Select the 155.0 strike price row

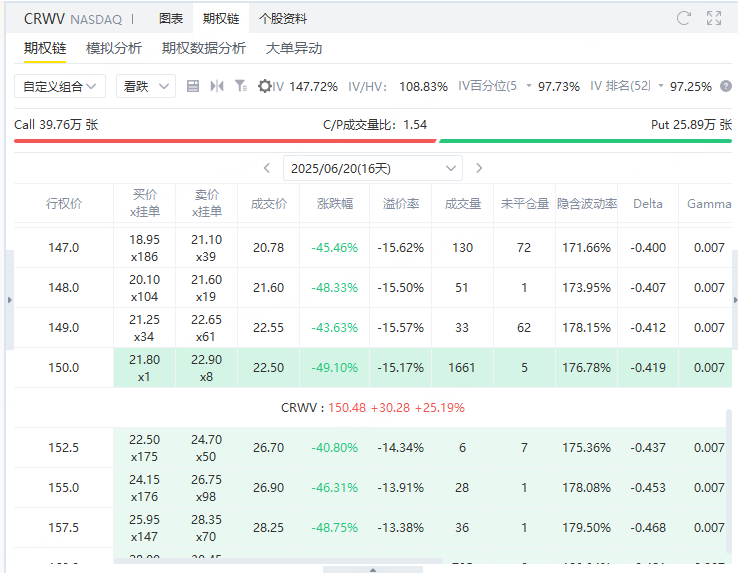(373, 488)
